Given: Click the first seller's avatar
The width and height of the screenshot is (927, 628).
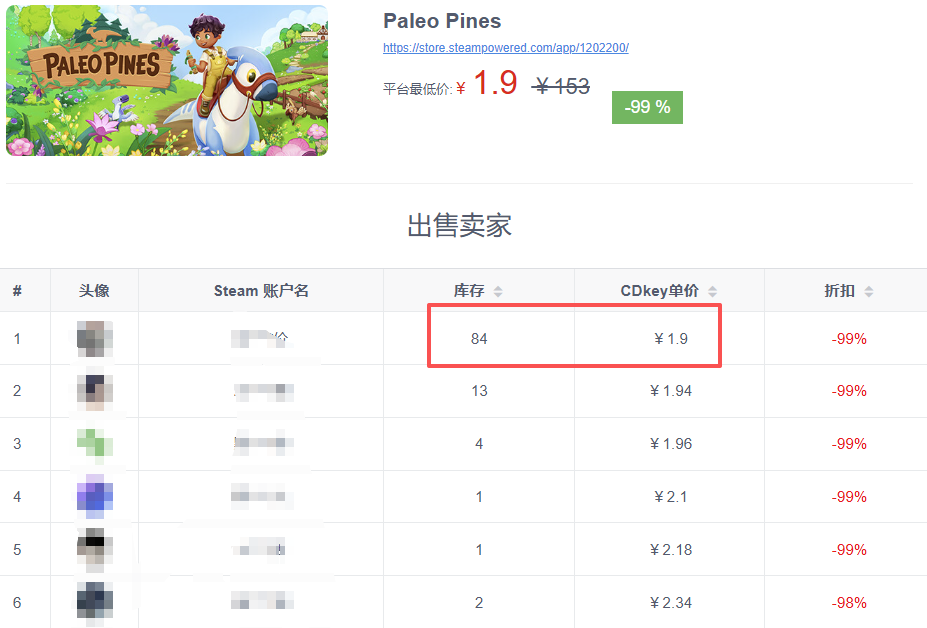Looking at the screenshot, I should [x=95, y=339].
